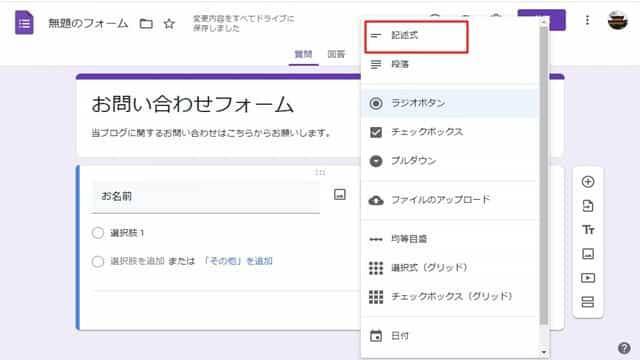Click 「その他」を追加 link

point(238,261)
